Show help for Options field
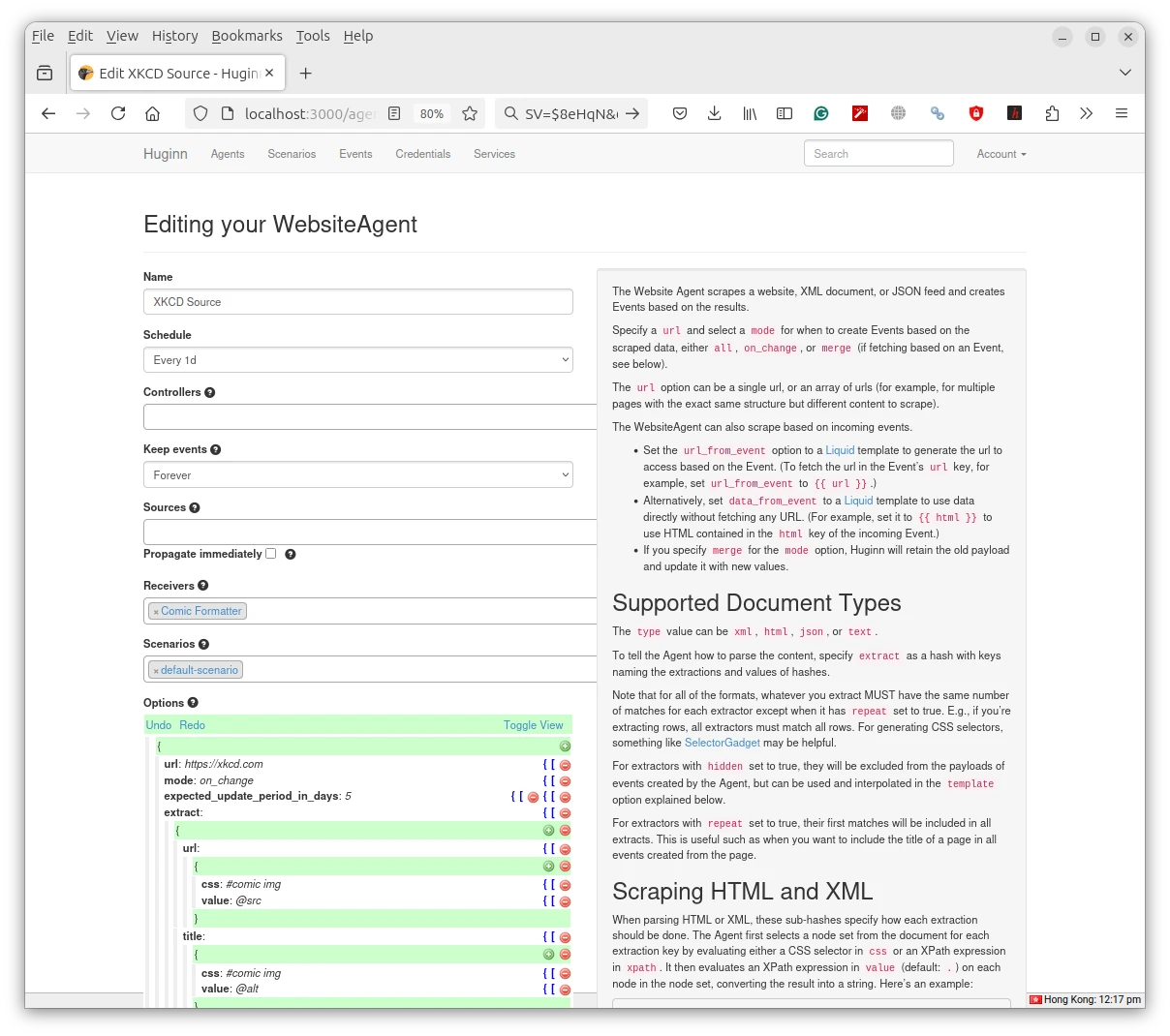This screenshot has width=1170, height=1036. click(193, 703)
